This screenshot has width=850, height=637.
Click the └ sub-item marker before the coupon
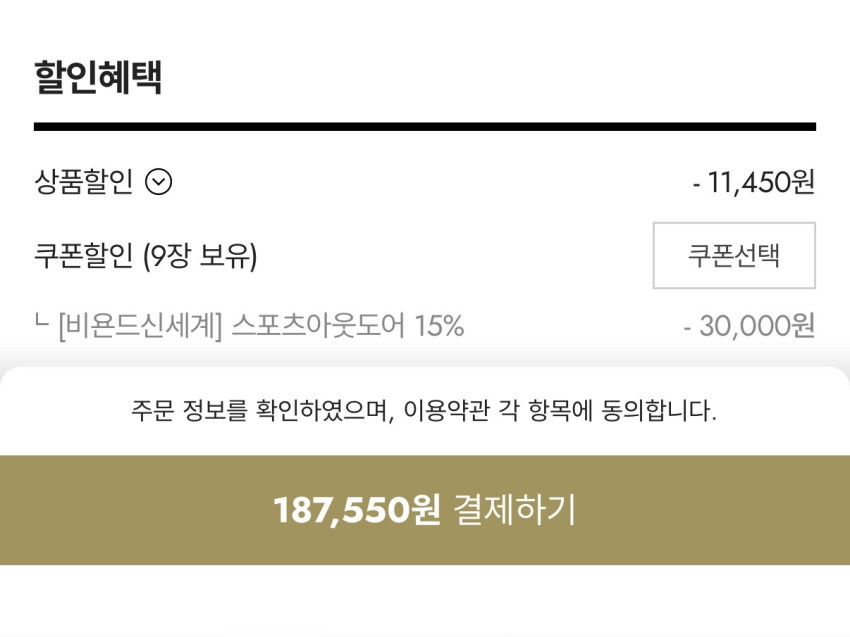pos(41,323)
